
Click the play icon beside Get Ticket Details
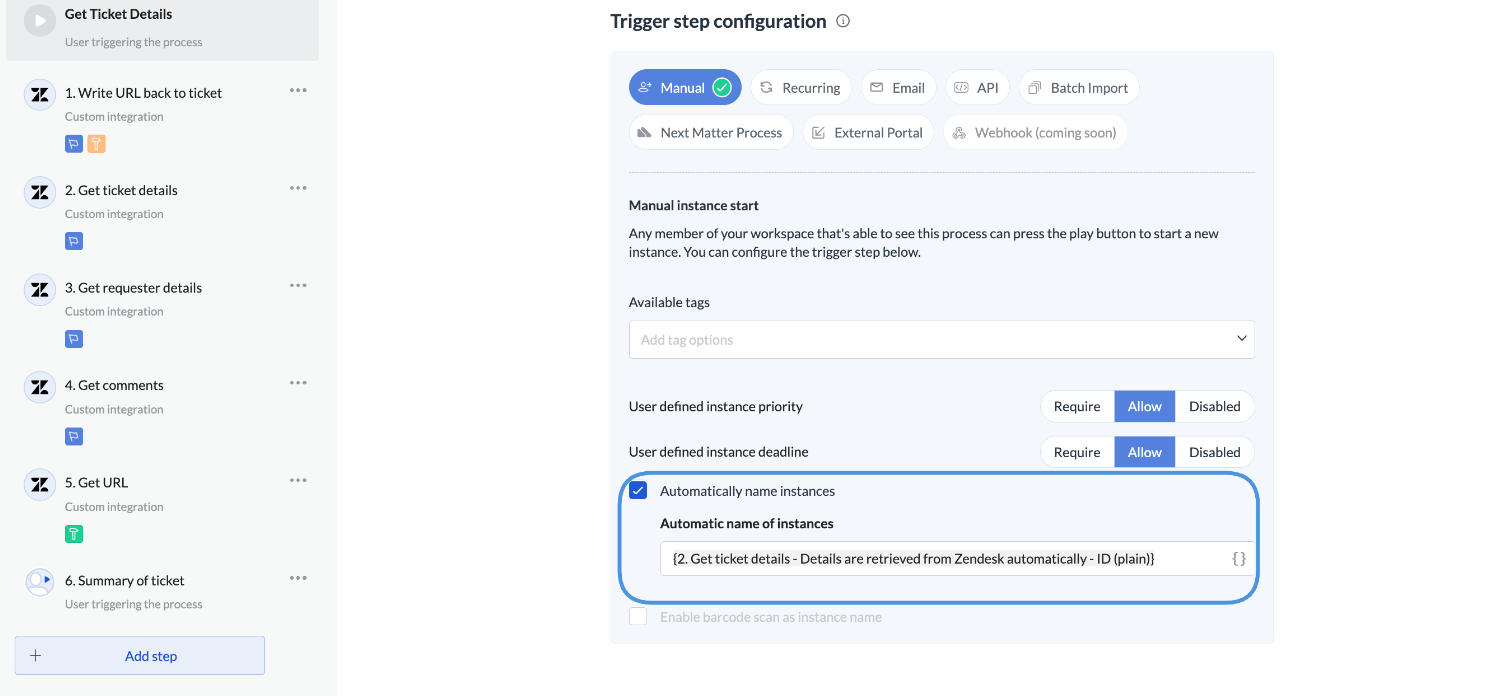[40, 21]
